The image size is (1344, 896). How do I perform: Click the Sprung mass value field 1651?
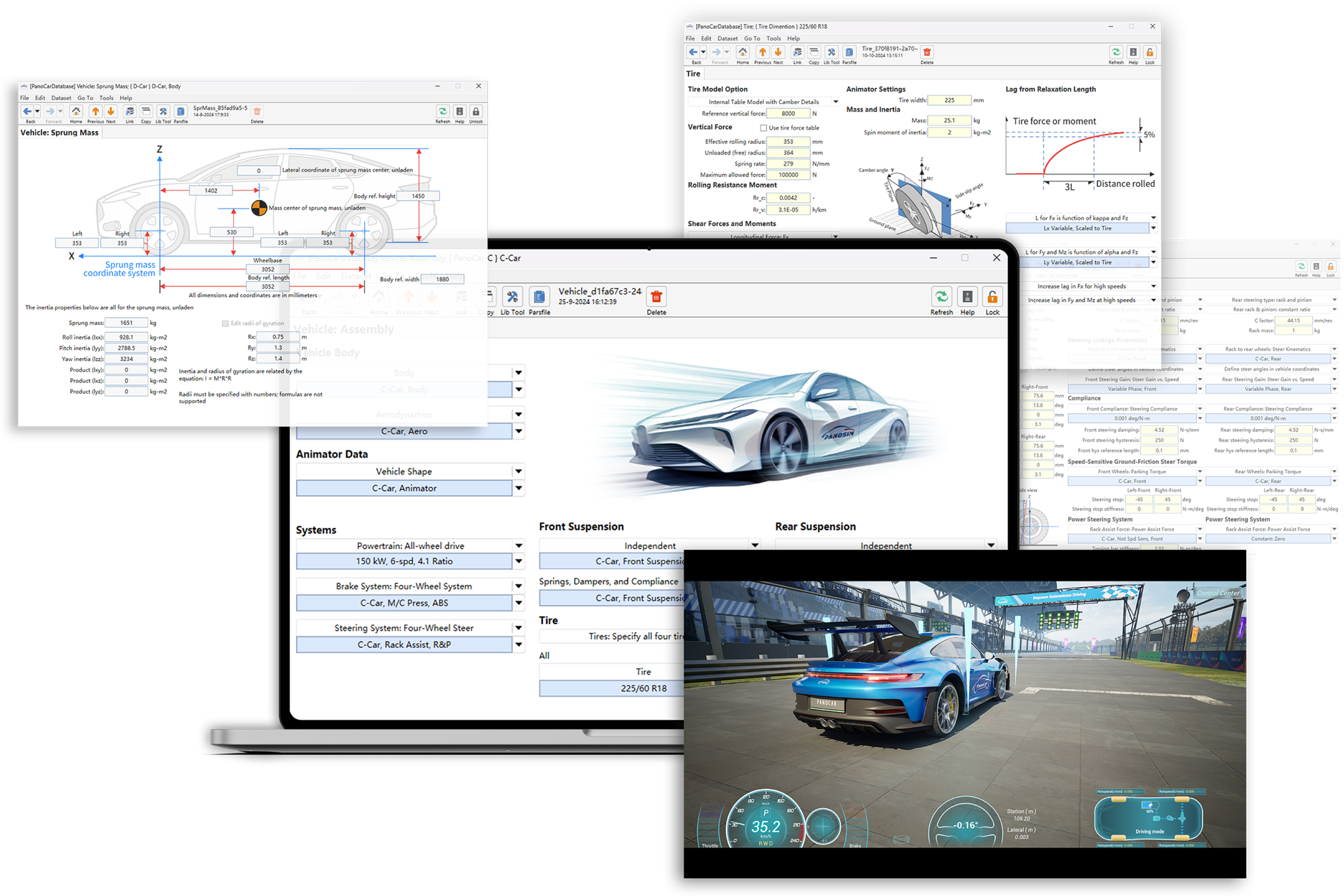coord(126,323)
